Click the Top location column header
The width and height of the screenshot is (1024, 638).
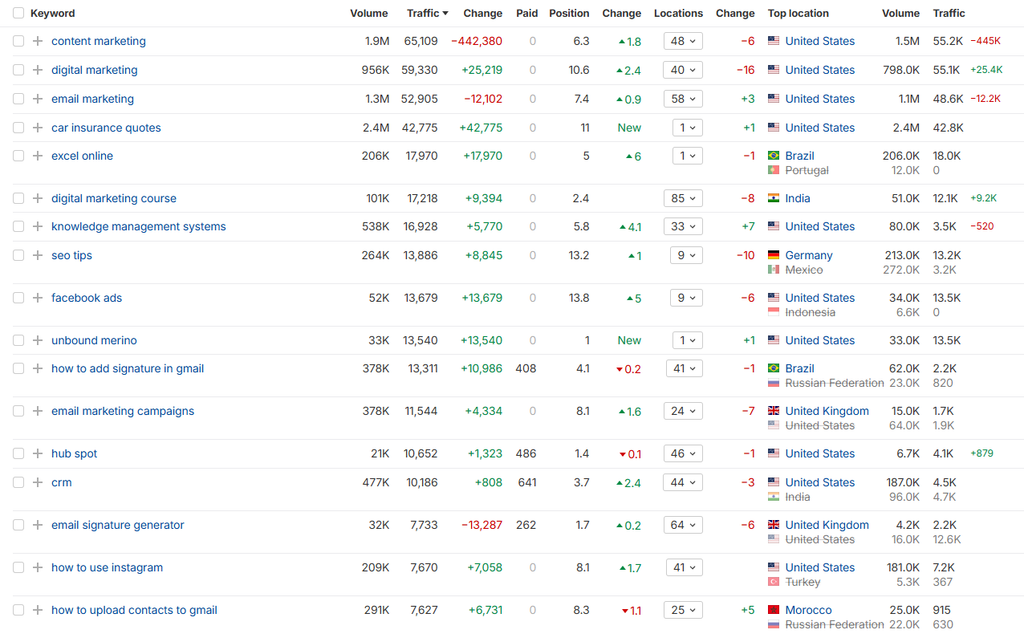point(798,13)
